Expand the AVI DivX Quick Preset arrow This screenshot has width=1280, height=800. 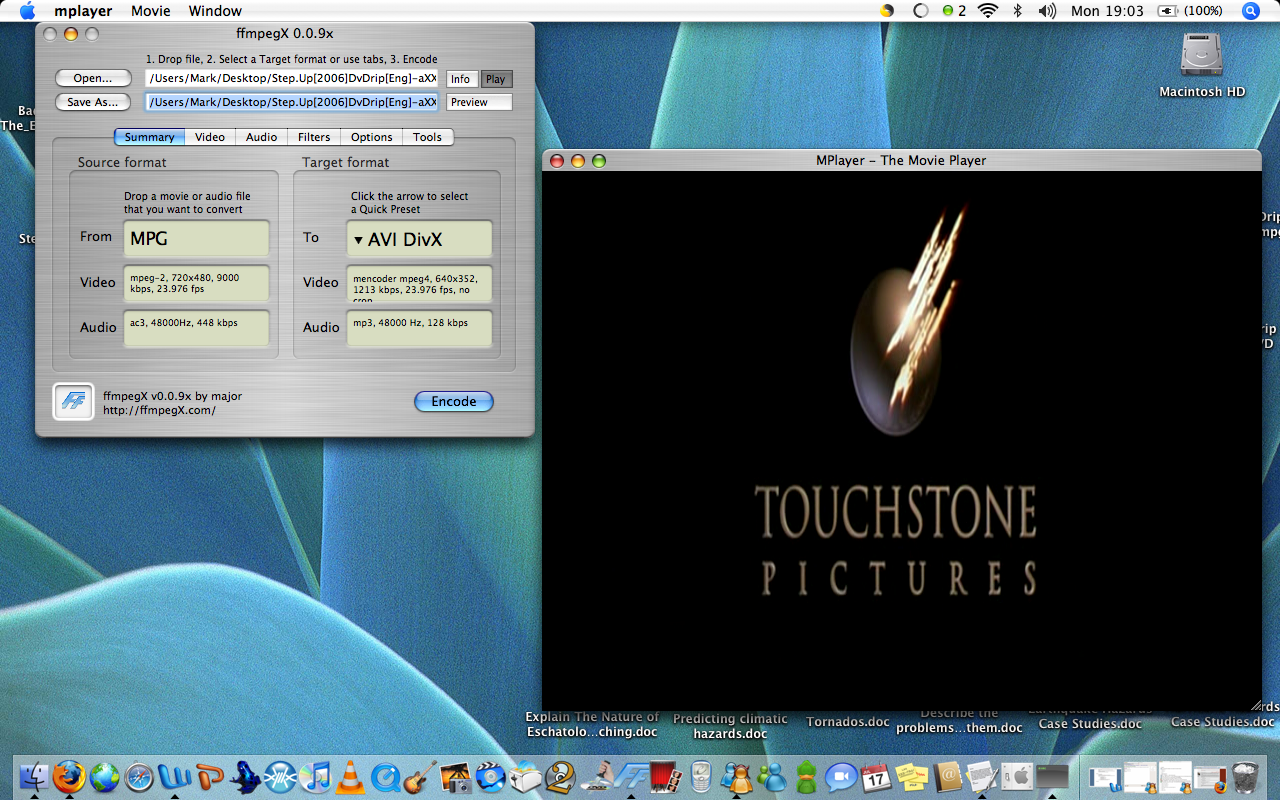[358, 240]
